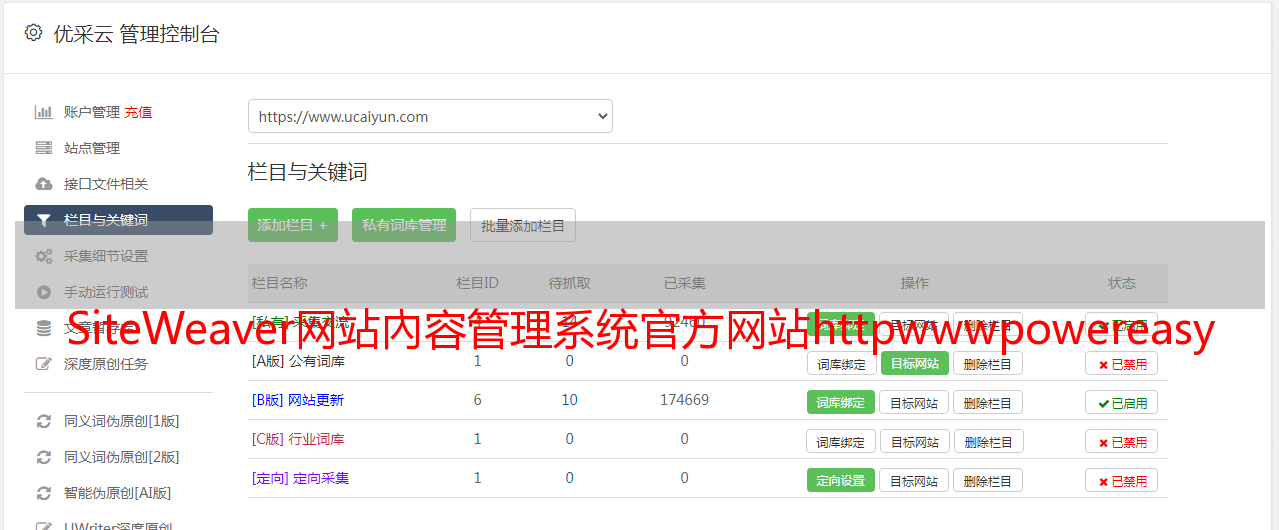This screenshot has width=1279, height=530.
Task: Select 栏目与关键词 in the sidebar
Action: pos(118,220)
